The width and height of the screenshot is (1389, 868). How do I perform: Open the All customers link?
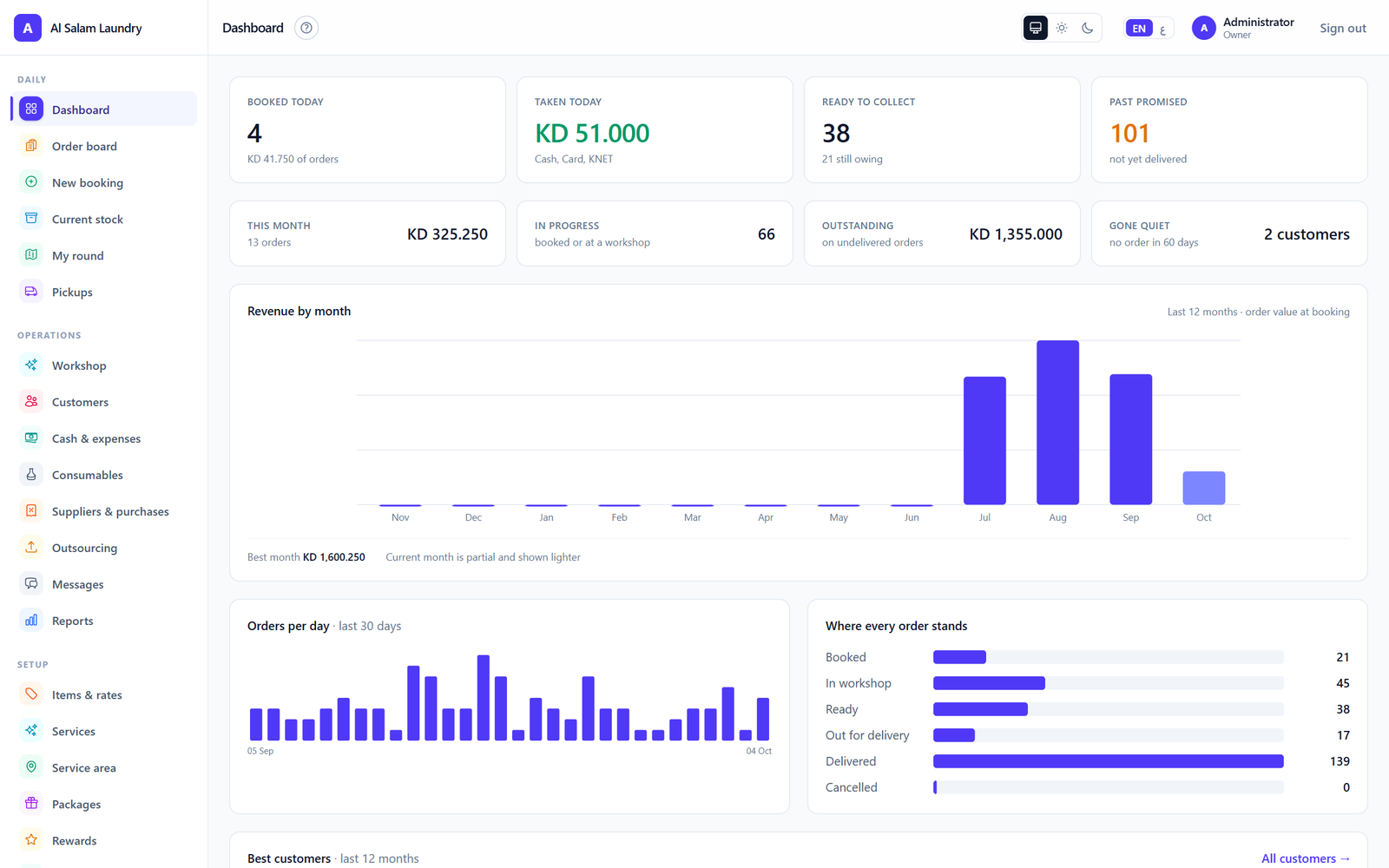coord(1306,858)
